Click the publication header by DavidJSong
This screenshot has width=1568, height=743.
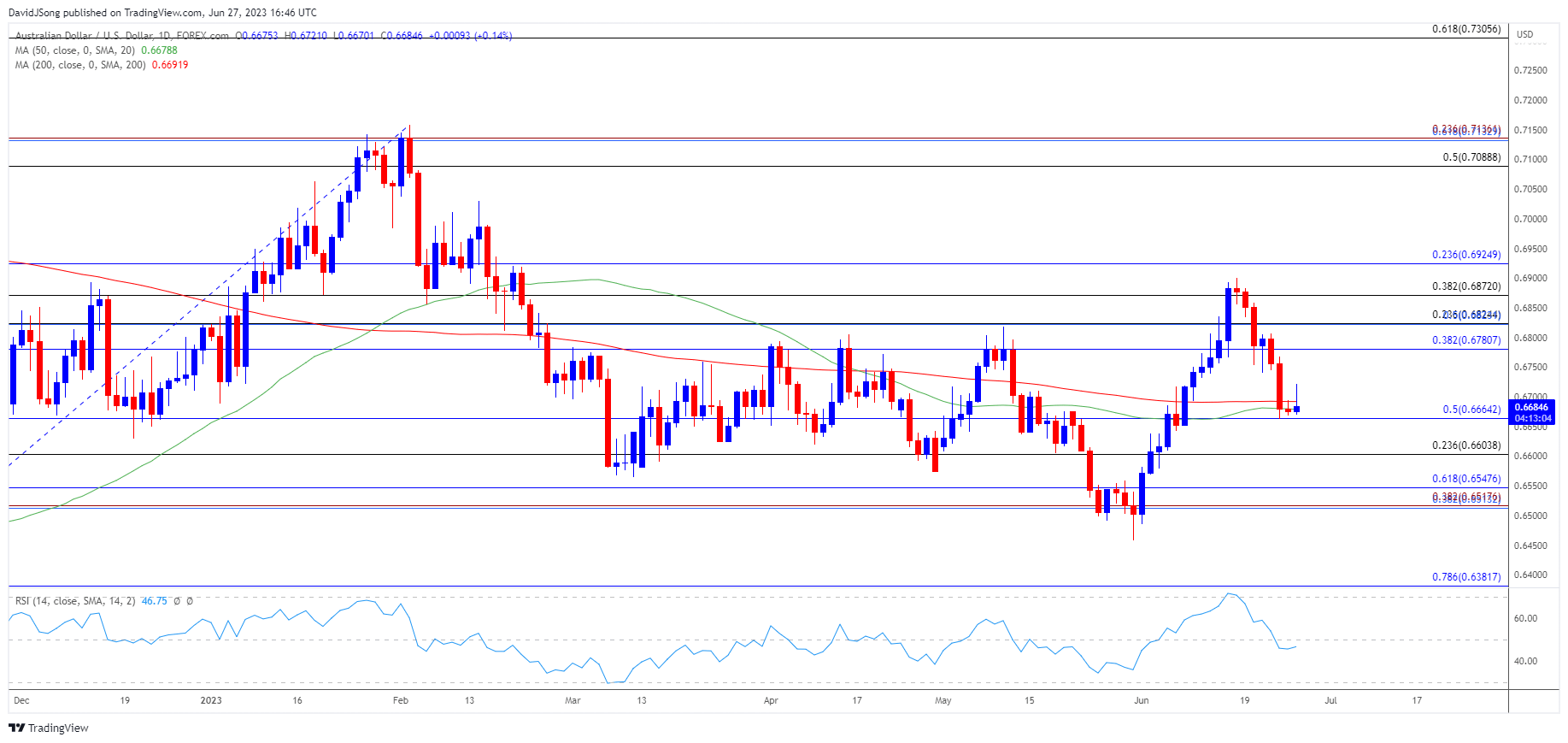click(162, 12)
